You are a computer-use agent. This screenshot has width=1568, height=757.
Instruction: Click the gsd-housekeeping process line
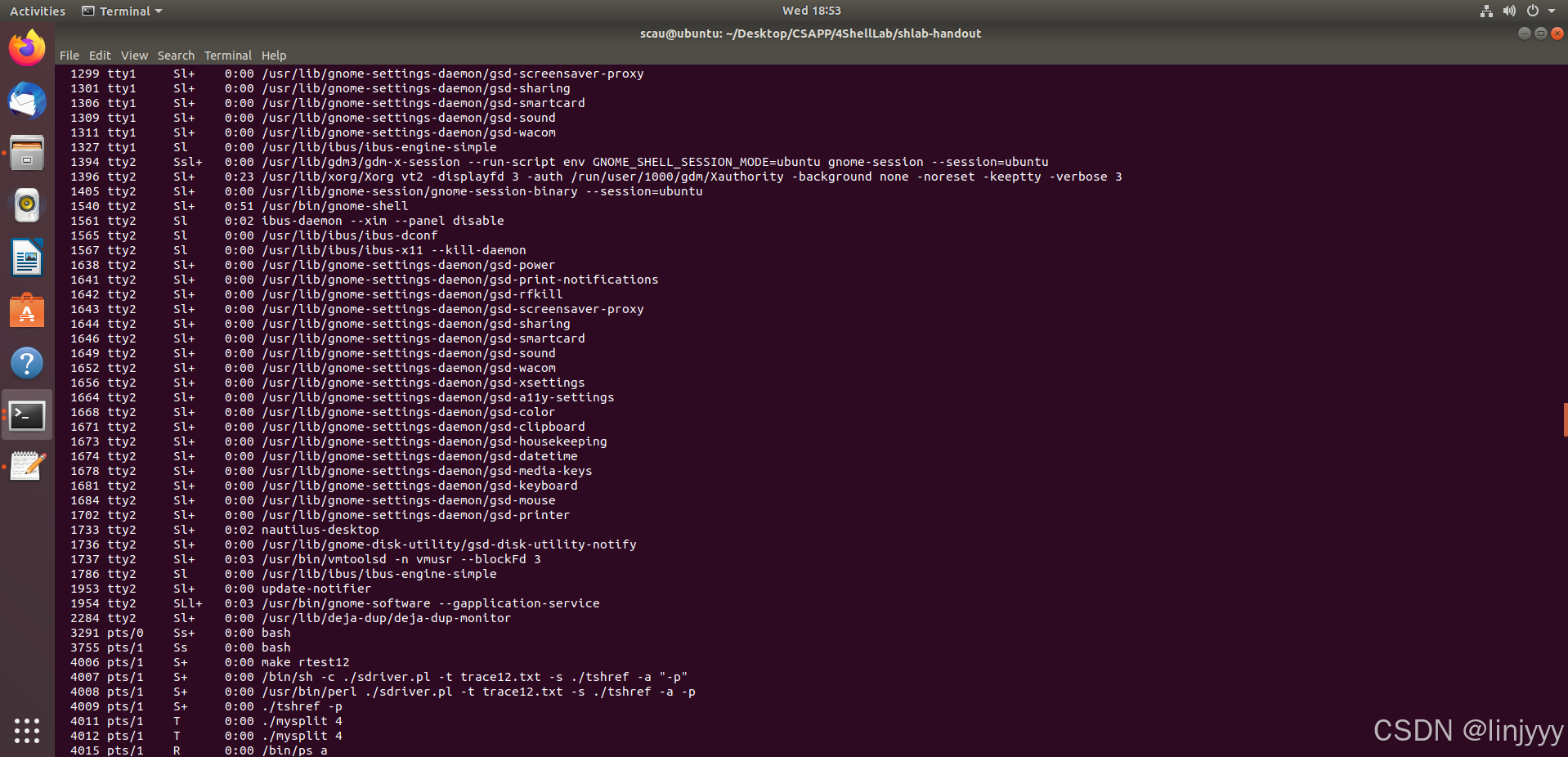(338, 441)
